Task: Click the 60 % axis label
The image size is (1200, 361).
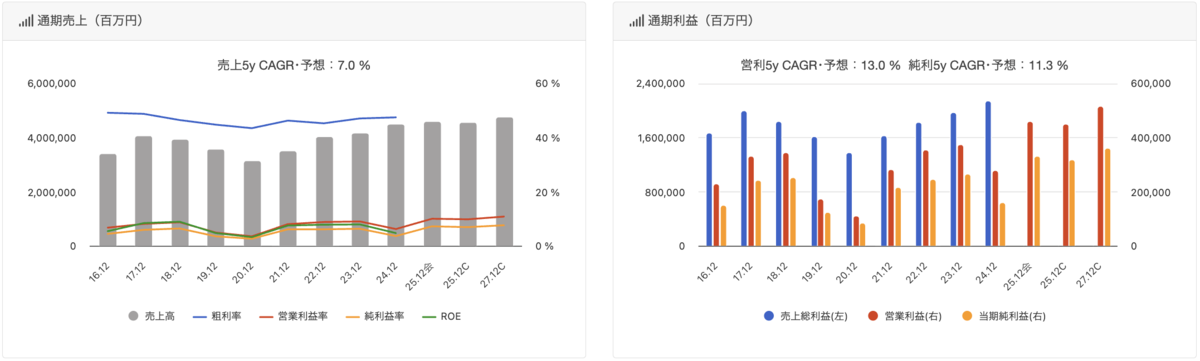Action: tap(547, 84)
